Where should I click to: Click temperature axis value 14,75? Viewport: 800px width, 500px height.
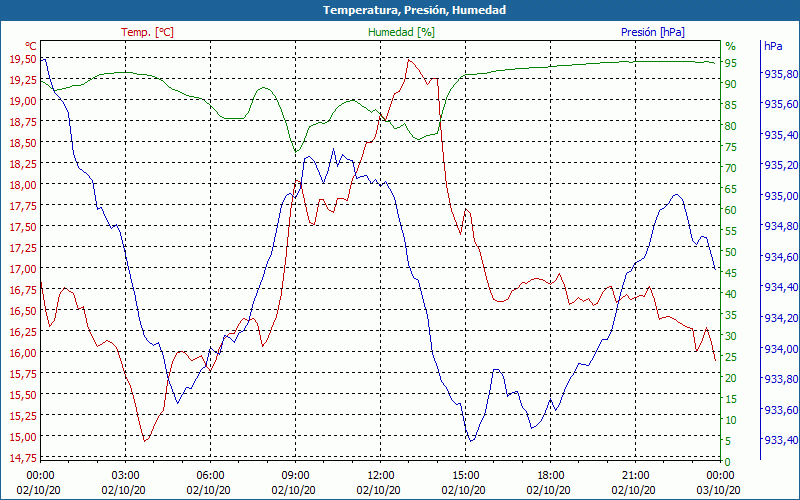23,458
